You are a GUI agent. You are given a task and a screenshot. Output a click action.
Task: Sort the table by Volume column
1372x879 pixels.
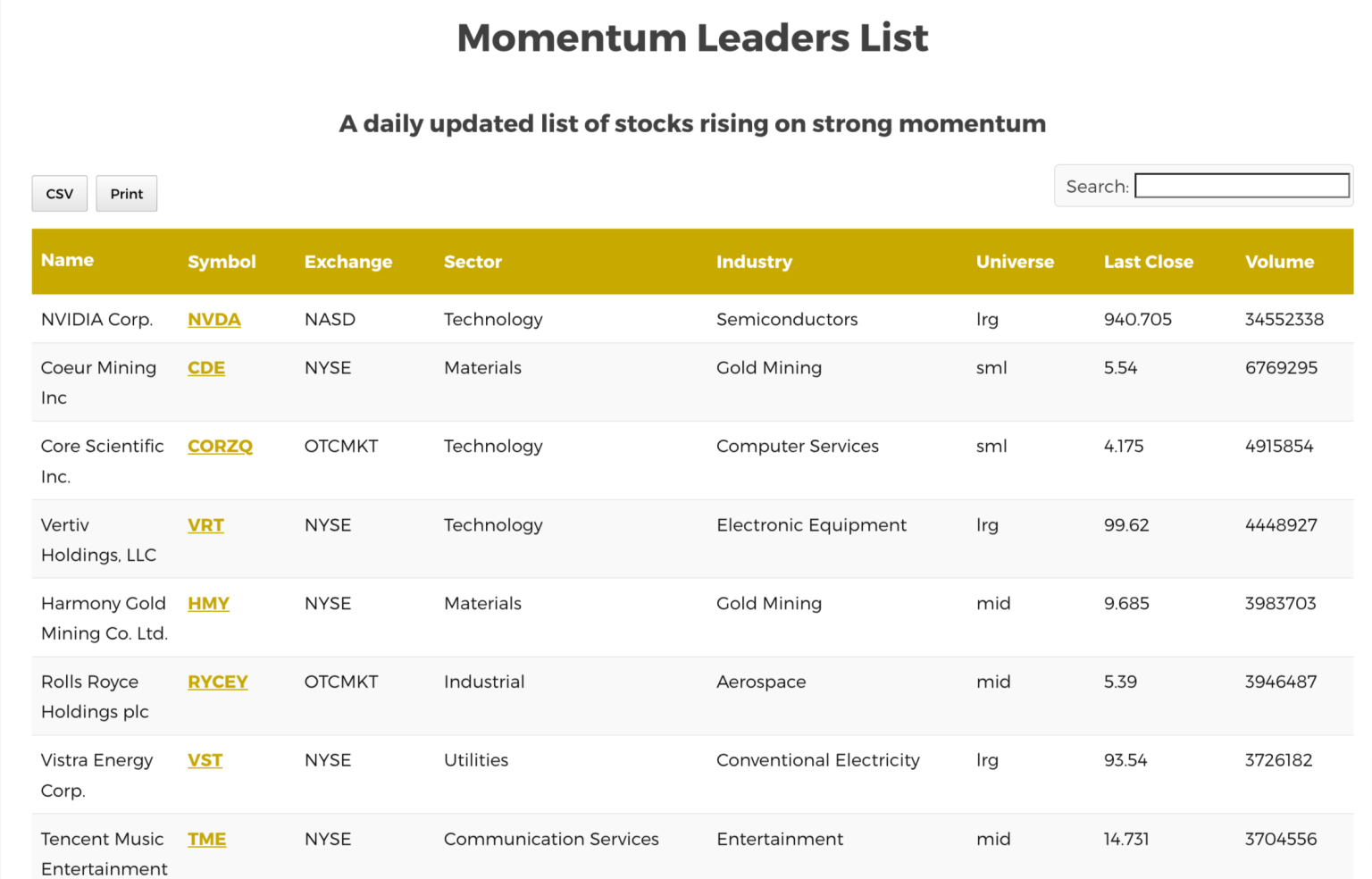pyautogui.click(x=1279, y=261)
